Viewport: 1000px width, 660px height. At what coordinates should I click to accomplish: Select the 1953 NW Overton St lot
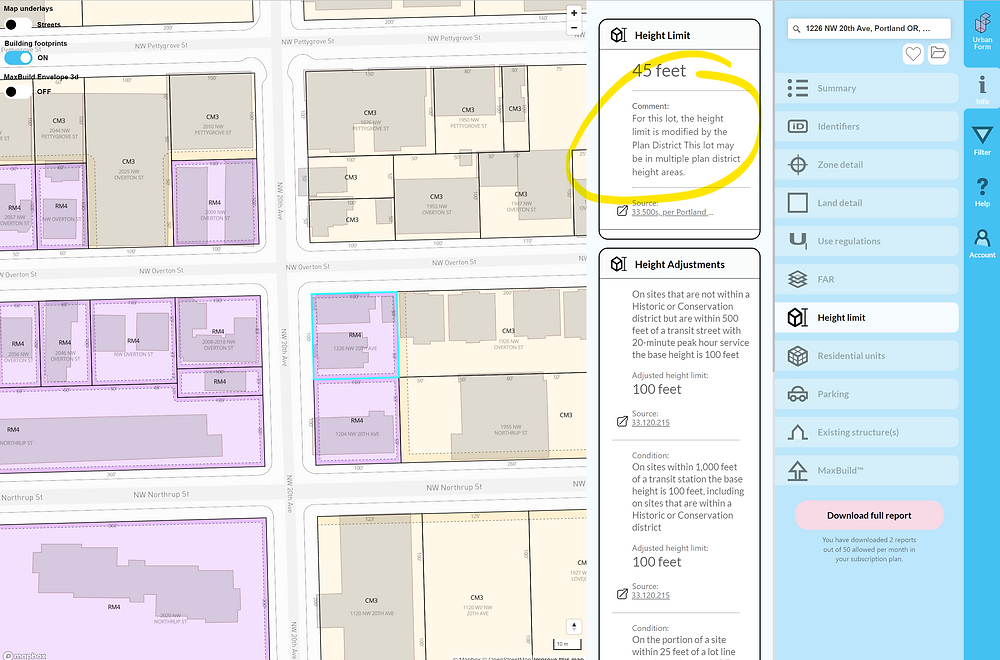436,199
